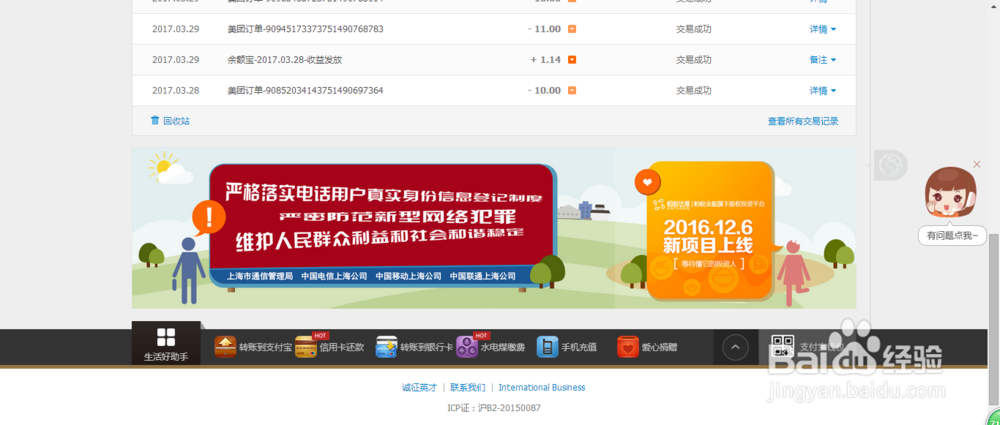Viewport: 1000px width, 425px height.
Task: Click the 信用卡还款 card icon
Action: (306, 347)
